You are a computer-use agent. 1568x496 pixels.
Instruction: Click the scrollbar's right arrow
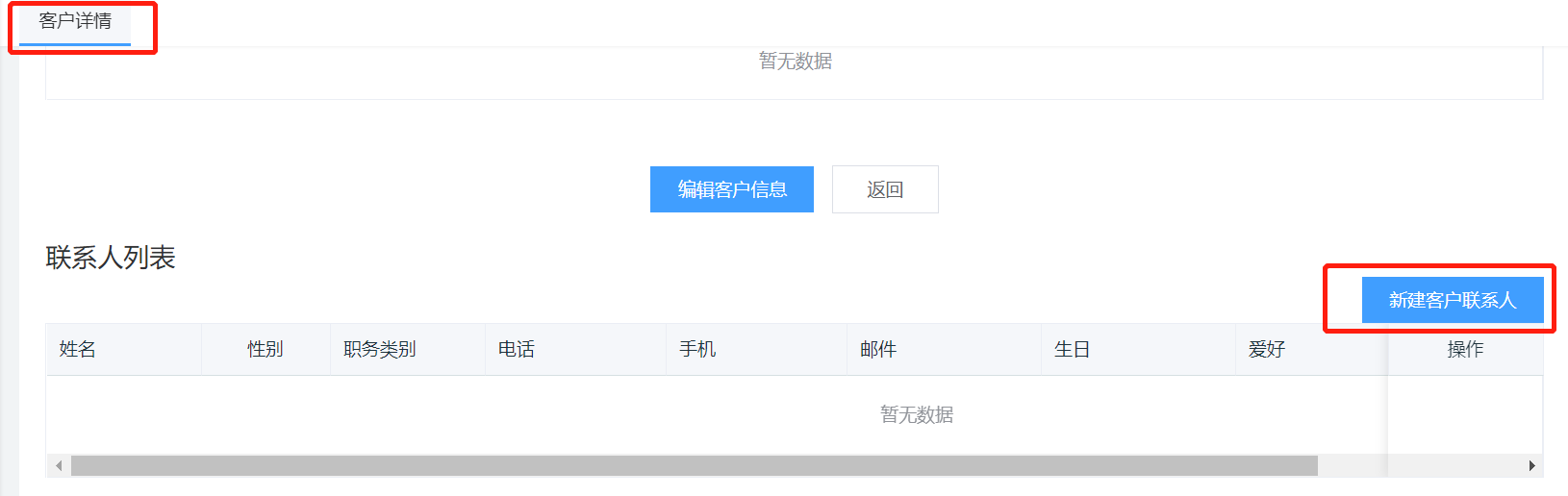pyautogui.click(x=1531, y=466)
